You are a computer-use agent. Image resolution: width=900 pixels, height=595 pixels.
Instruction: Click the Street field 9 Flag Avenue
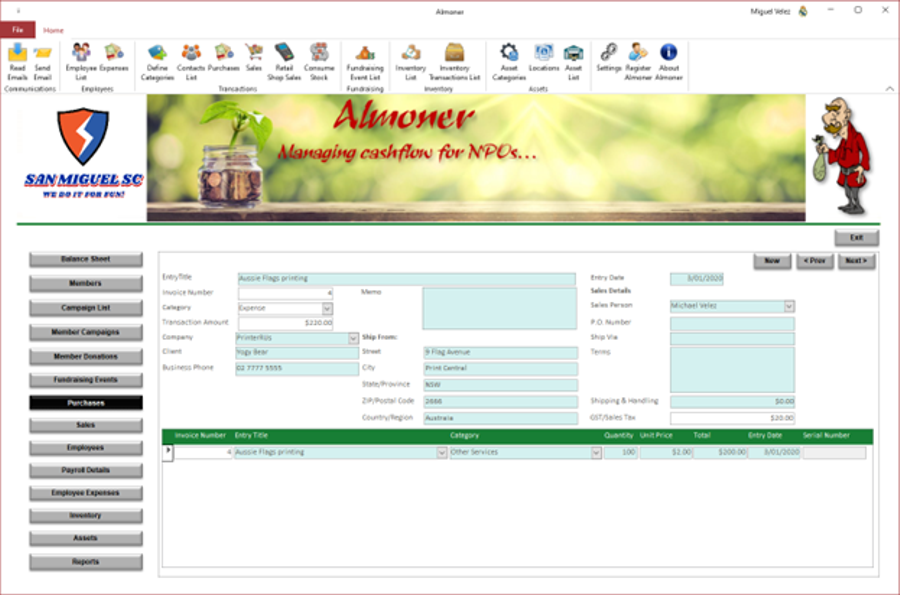(x=501, y=352)
